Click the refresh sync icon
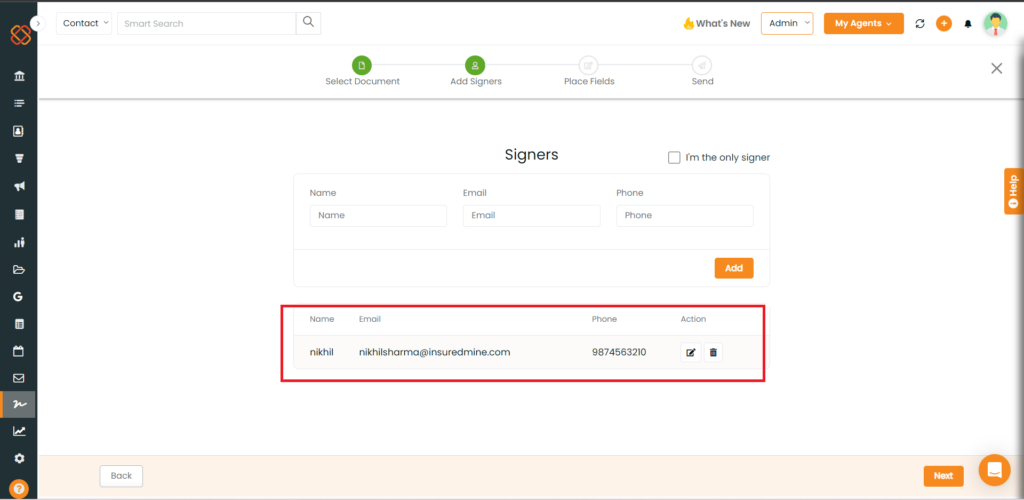The height and width of the screenshot is (500, 1024). 920,23
